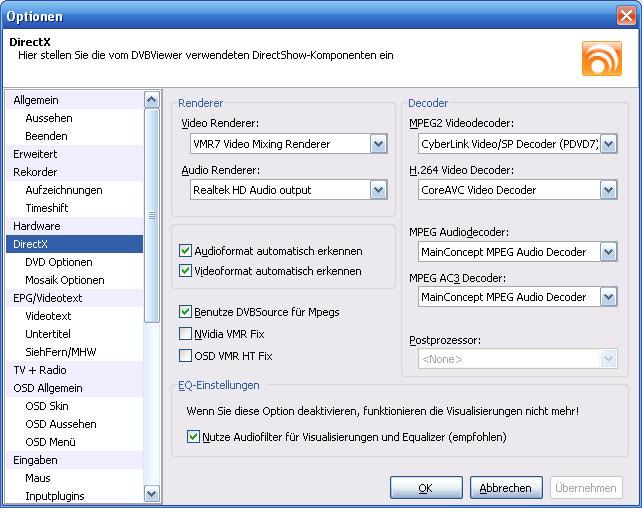
Task: Expand the MPEG AC3 Decoder dropdown
Action: point(608,297)
